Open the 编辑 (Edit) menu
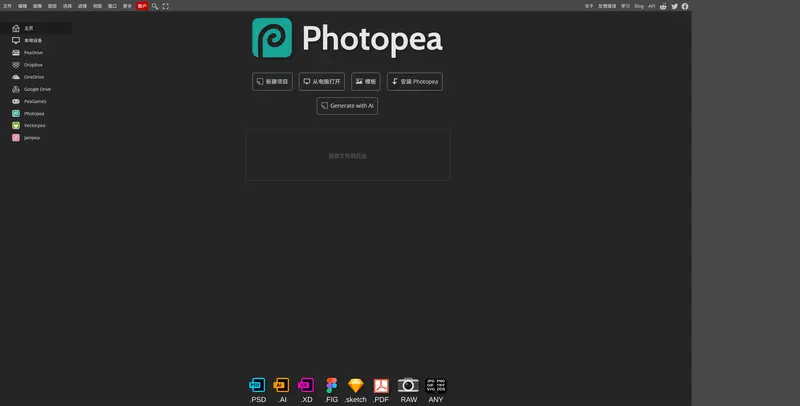800x406 pixels. click(x=22, y=6)
